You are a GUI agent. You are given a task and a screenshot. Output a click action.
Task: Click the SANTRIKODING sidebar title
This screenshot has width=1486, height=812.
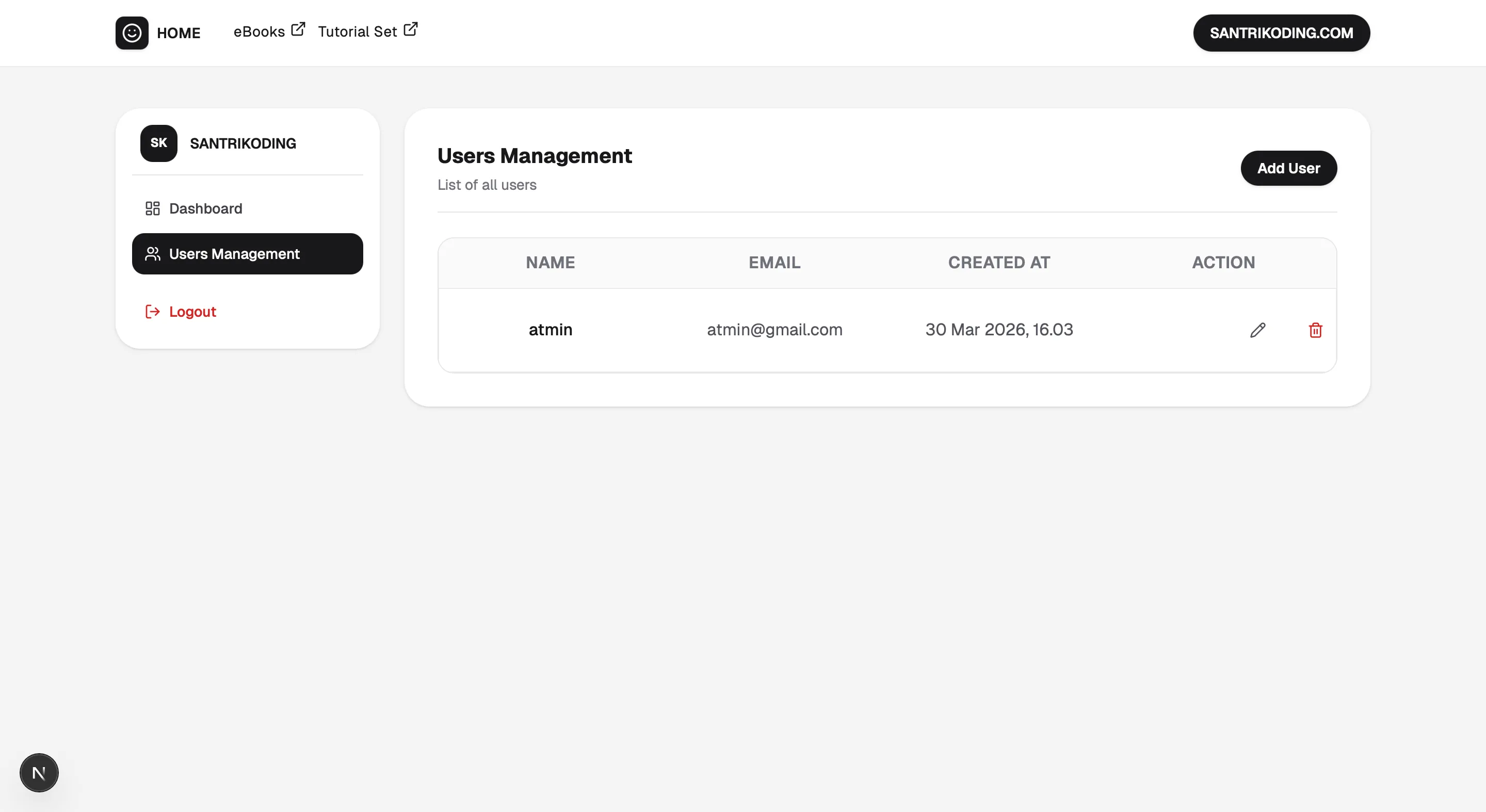click(x=243, y=143)
